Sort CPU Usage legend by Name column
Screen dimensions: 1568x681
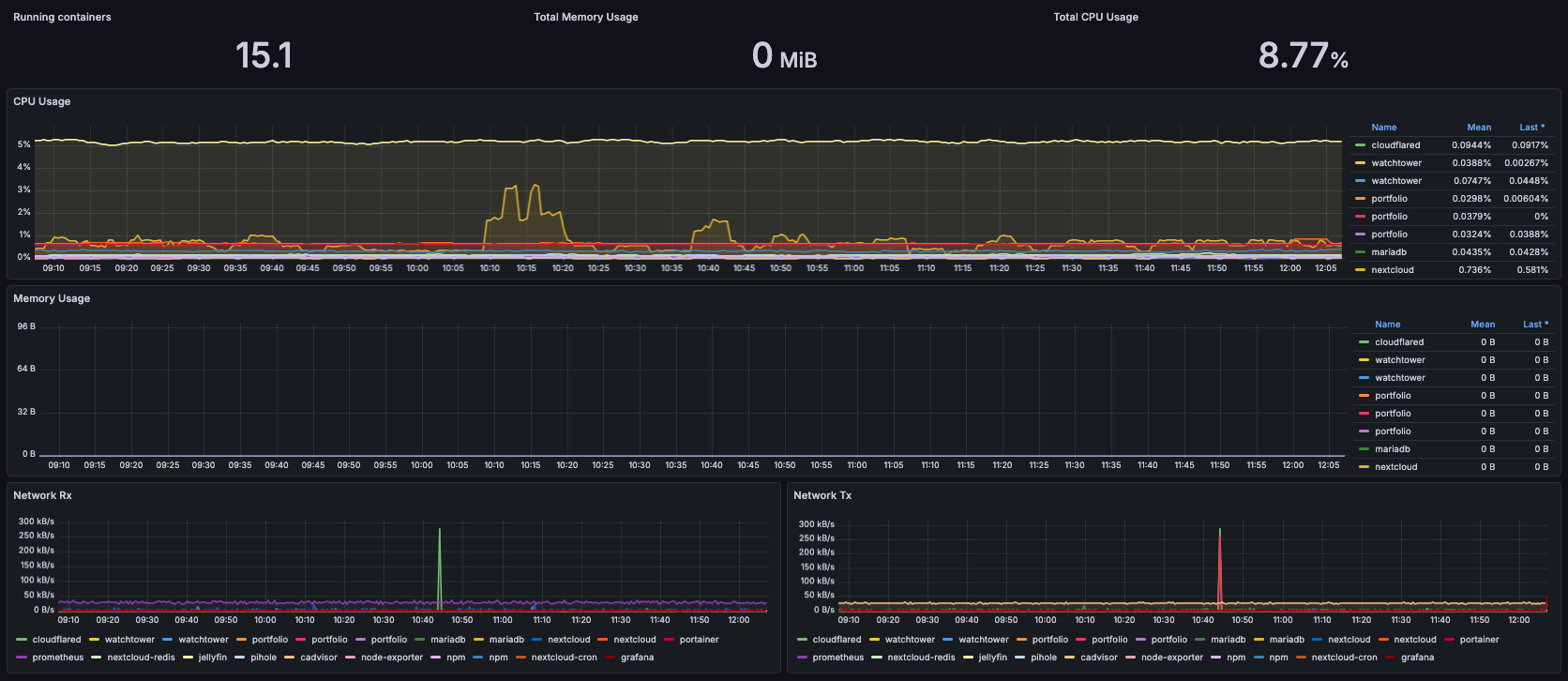1383,128
